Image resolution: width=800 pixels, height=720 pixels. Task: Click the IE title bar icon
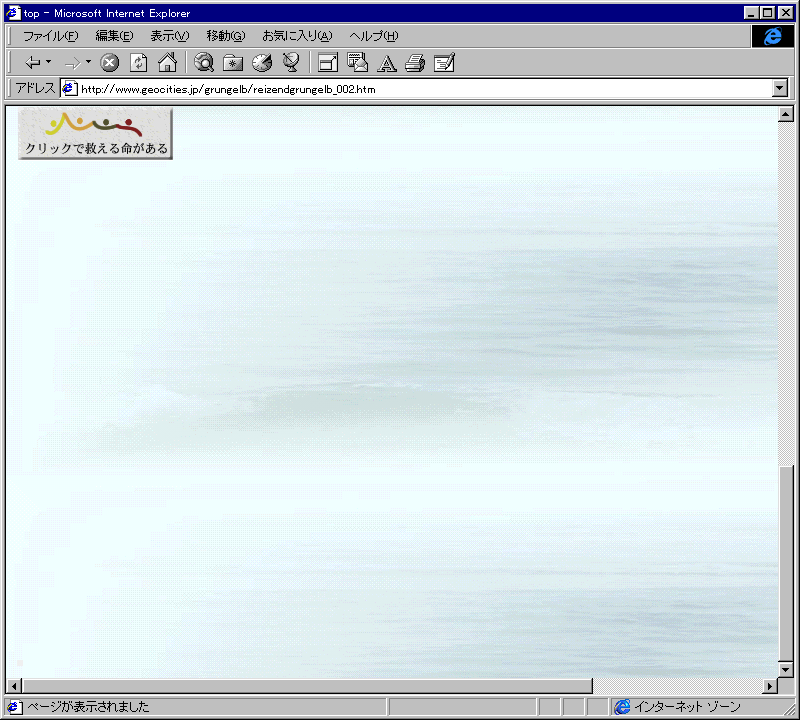click(13, 13)
